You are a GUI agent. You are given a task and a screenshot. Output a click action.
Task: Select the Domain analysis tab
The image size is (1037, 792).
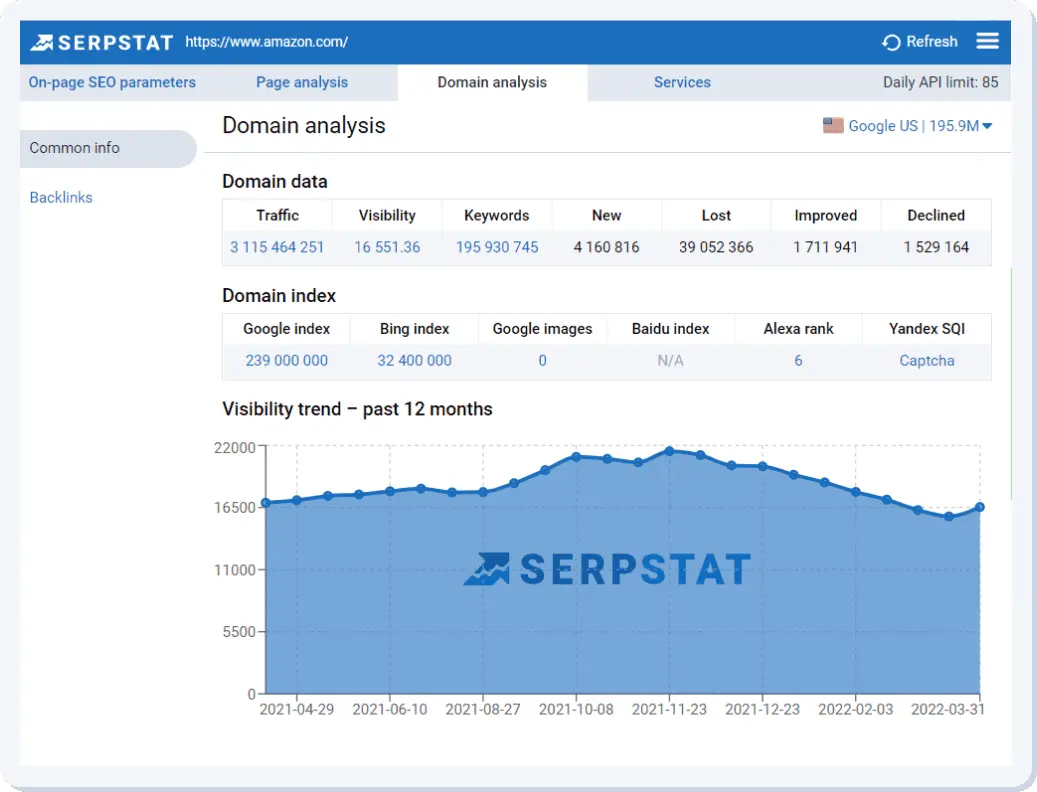(x=492, y=83)
